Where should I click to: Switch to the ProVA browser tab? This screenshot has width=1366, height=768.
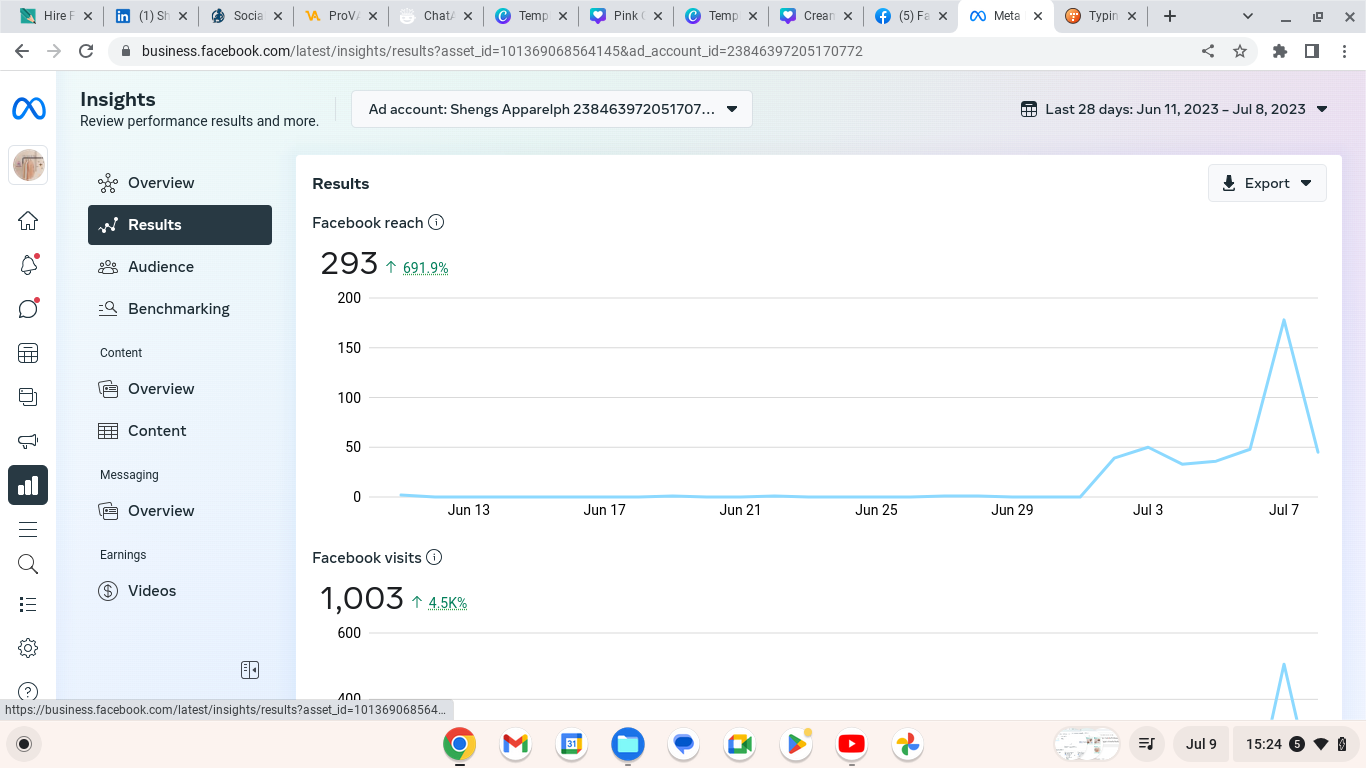340,16
